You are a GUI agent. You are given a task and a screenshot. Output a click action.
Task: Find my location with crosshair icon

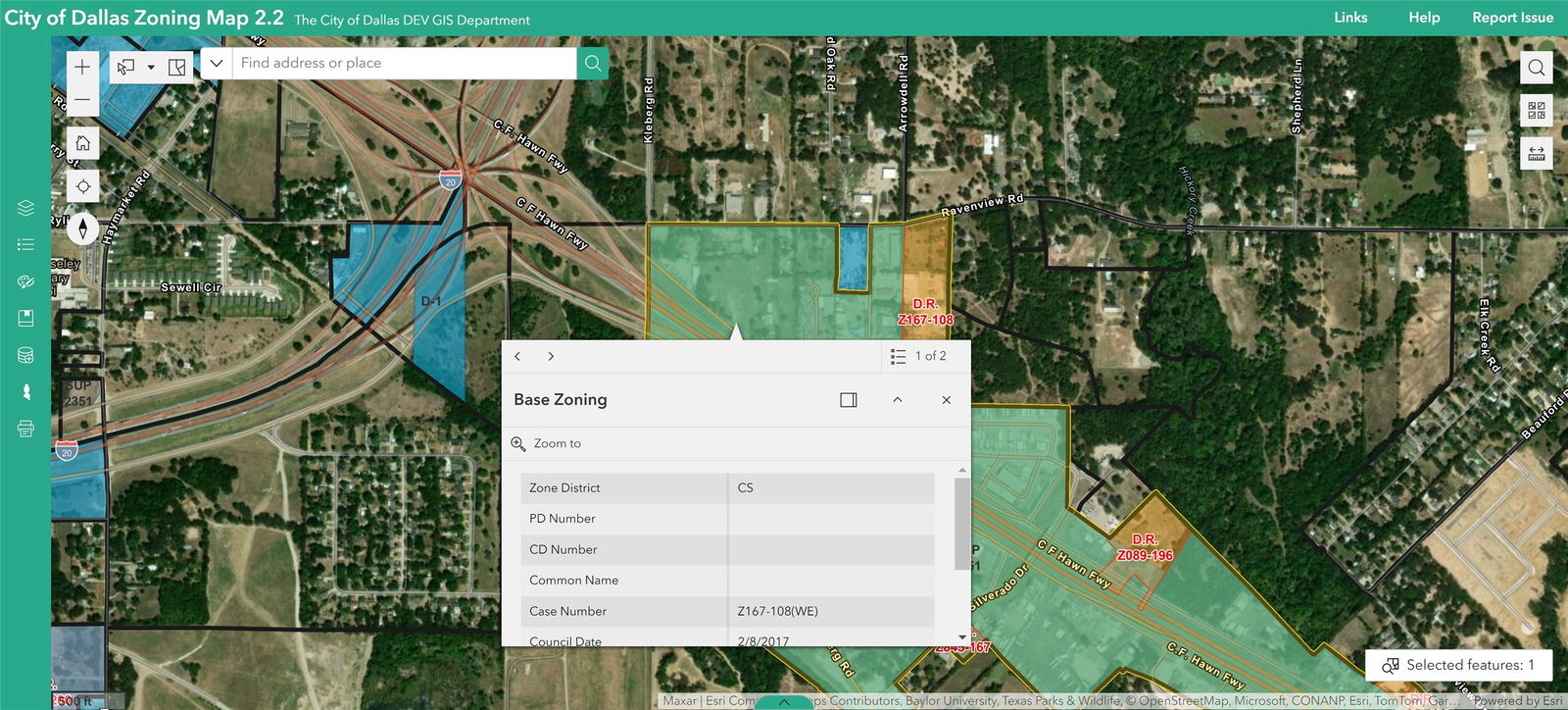82,186
